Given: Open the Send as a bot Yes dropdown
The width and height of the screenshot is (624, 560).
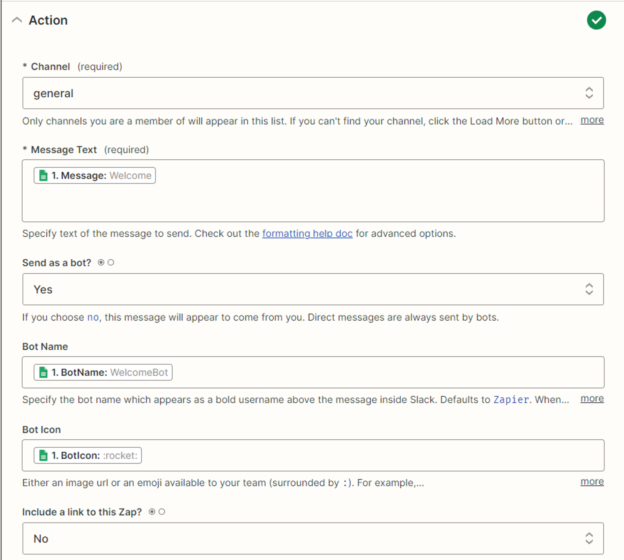Looking at the screenshot, I should 313,289.
